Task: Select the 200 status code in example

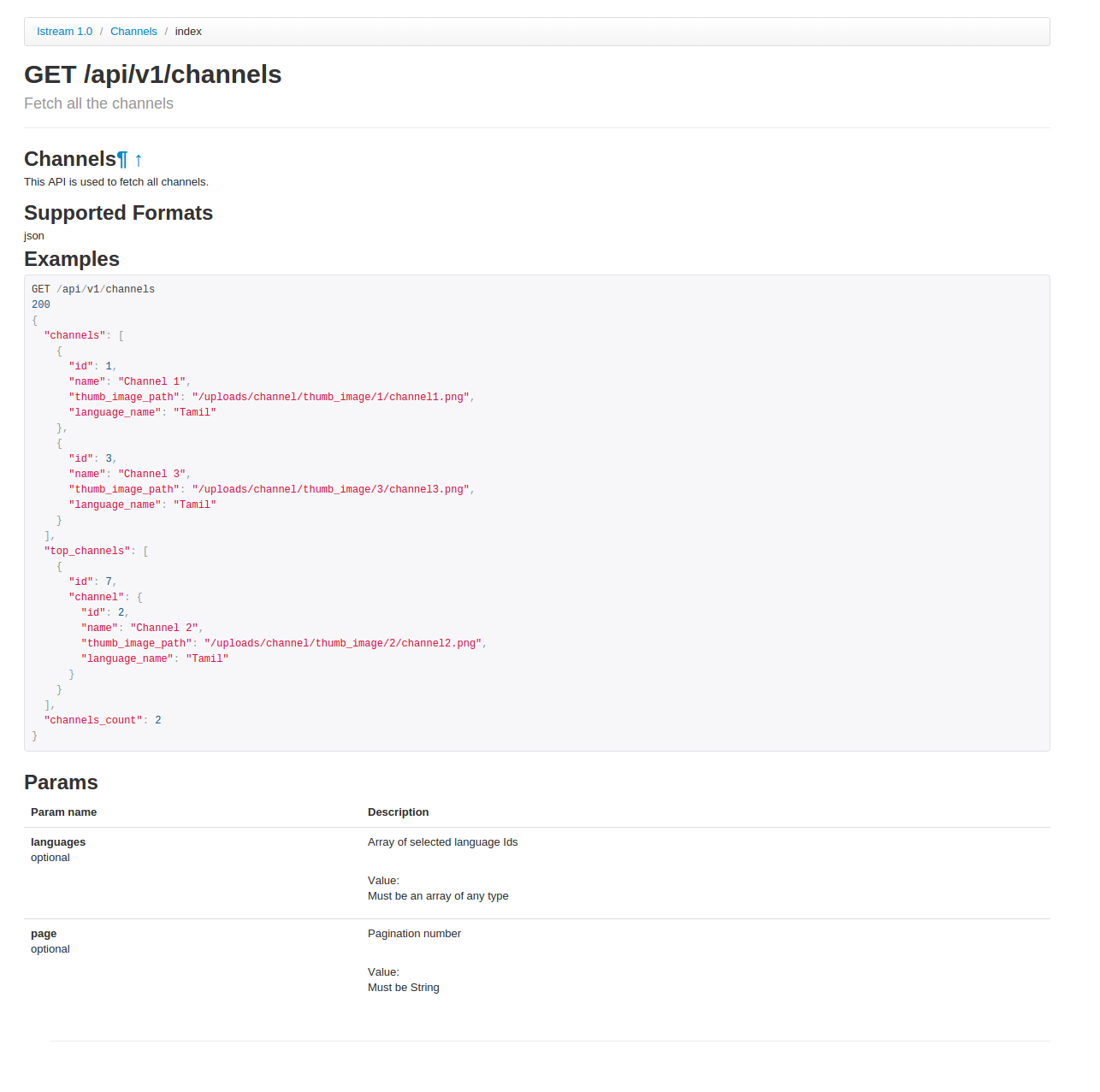Action: pos(40,304)
